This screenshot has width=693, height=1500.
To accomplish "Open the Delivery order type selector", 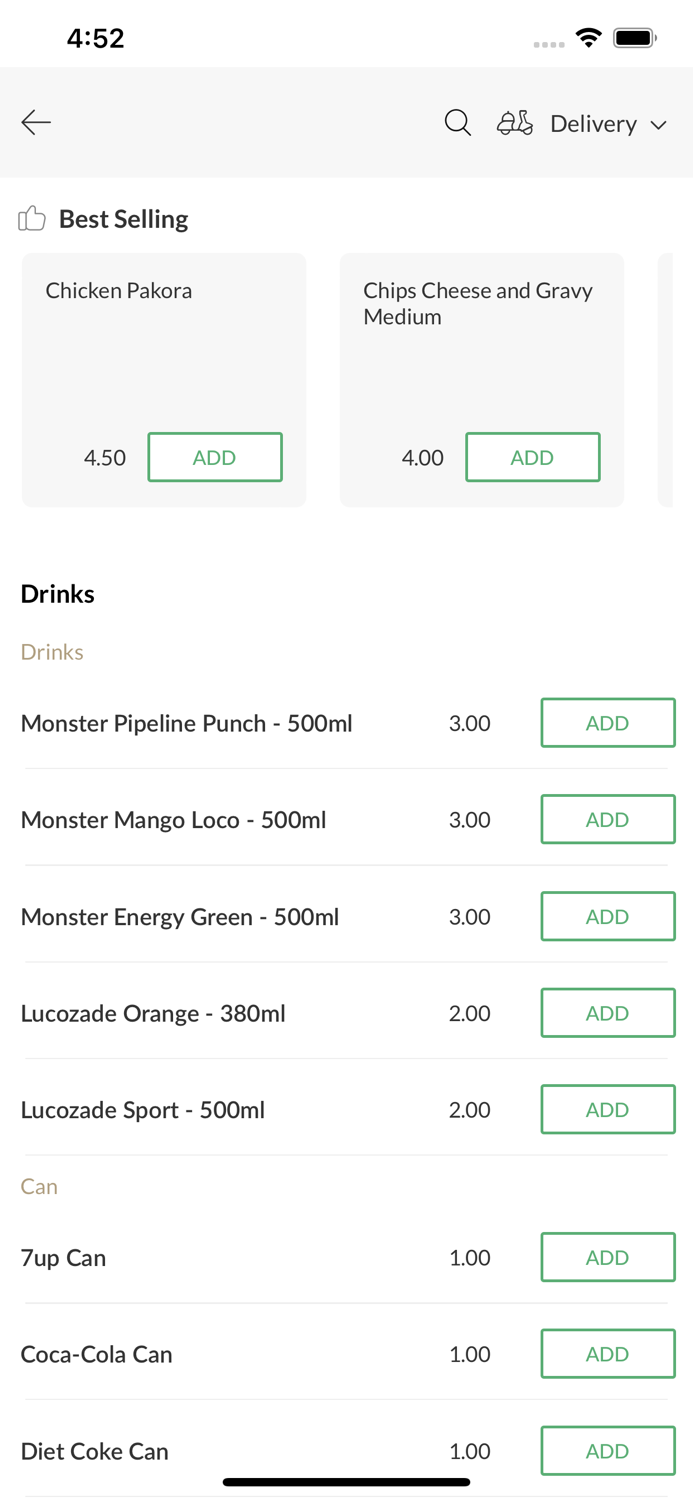I will pos(593,123).
